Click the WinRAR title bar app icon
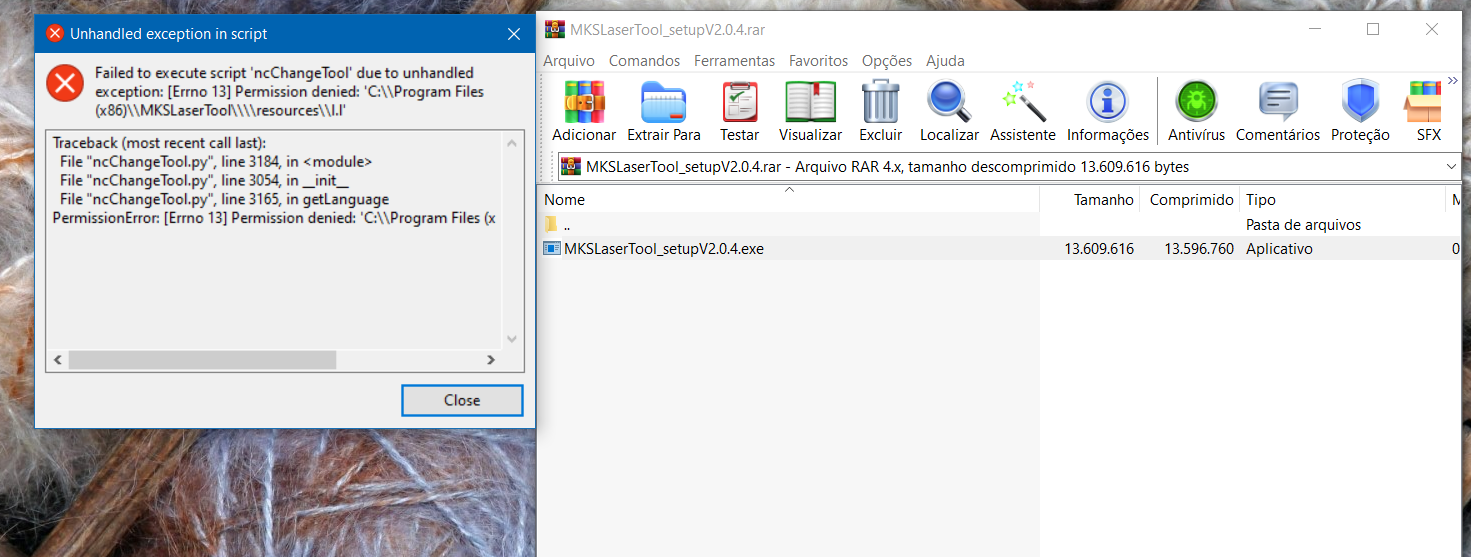 point(554,29)
